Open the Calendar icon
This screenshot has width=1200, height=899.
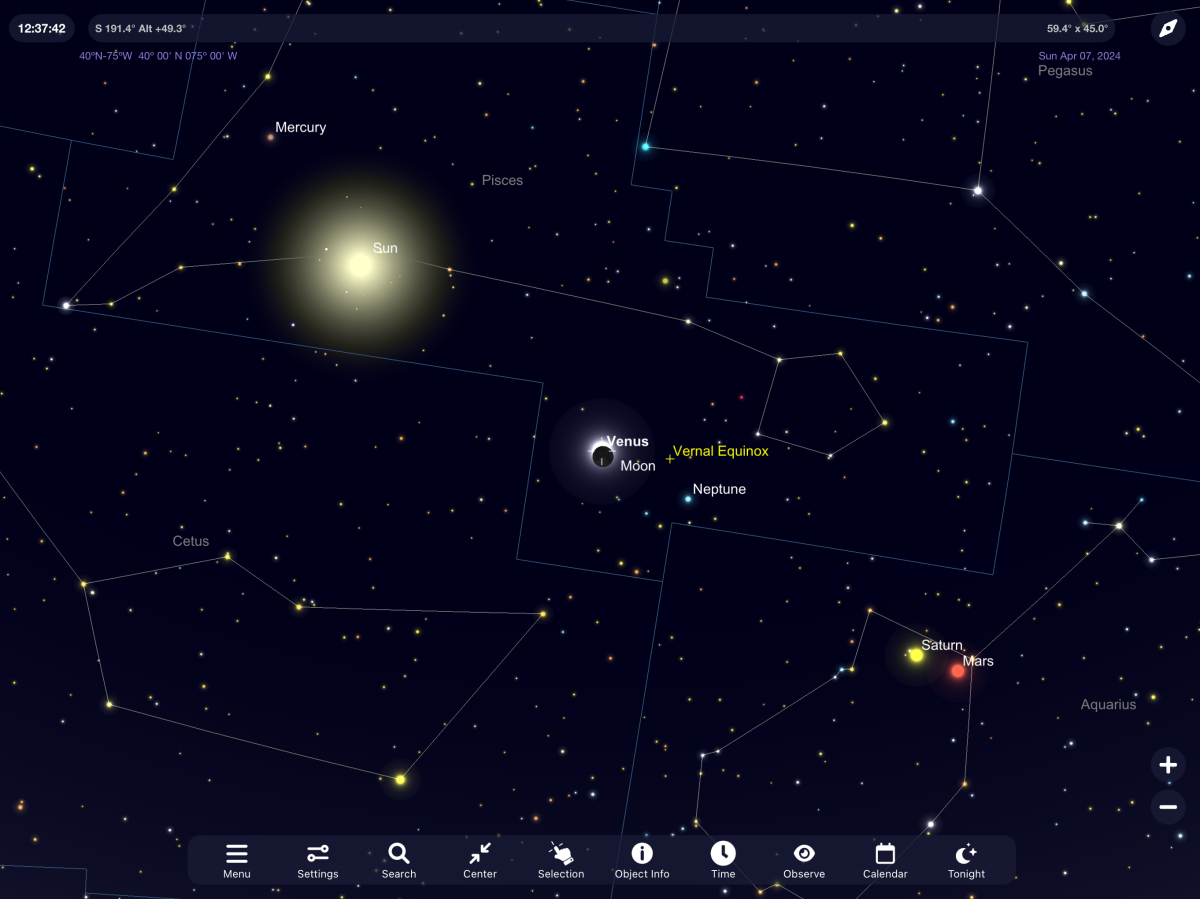(885, 860)
